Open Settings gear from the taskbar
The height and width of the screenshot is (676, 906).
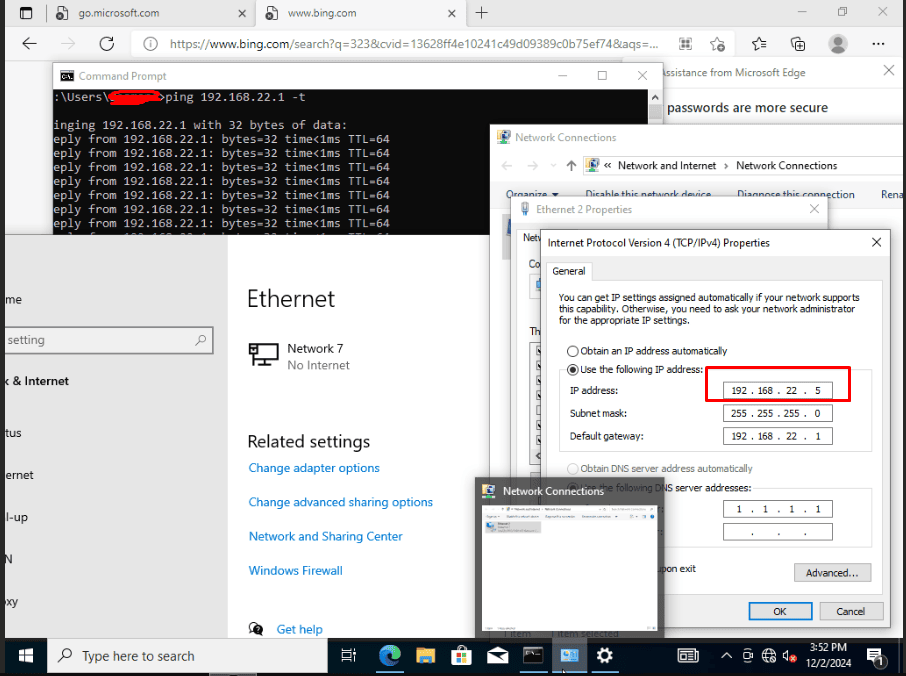(x=604, y=656)
